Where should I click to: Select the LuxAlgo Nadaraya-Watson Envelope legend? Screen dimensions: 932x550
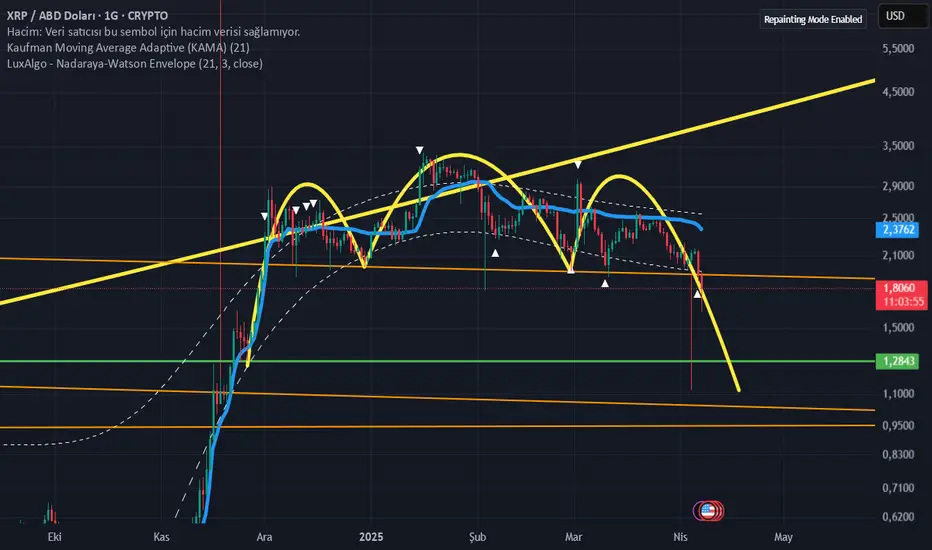click(x=135, y=64)
